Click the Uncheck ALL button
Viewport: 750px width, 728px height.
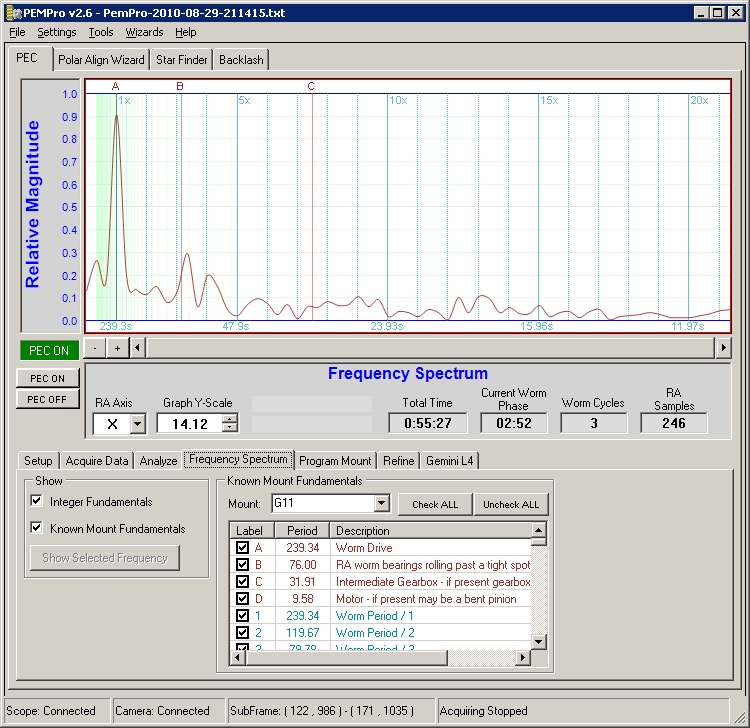(x=511, y=505)
